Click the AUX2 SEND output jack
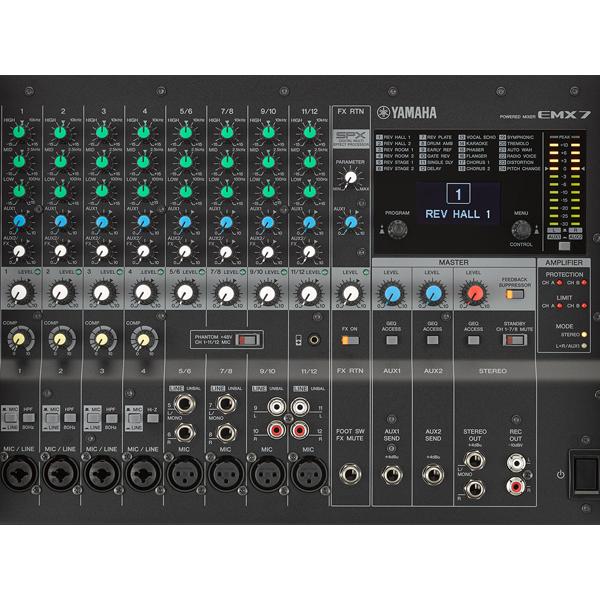The image size is (600, 600). click(x=433, y=475)
